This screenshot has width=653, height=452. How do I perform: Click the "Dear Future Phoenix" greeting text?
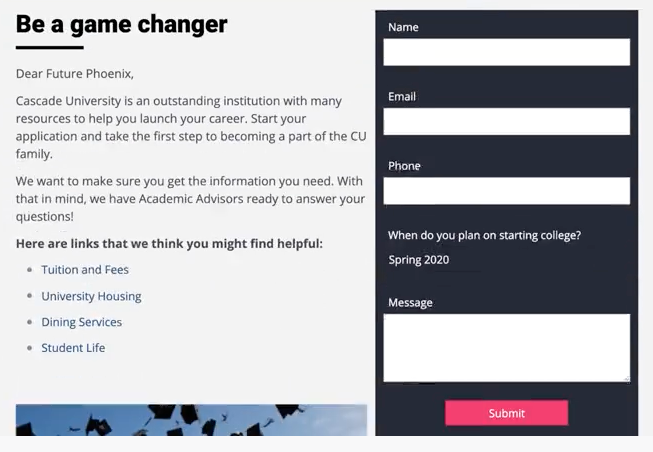(75, 74)
